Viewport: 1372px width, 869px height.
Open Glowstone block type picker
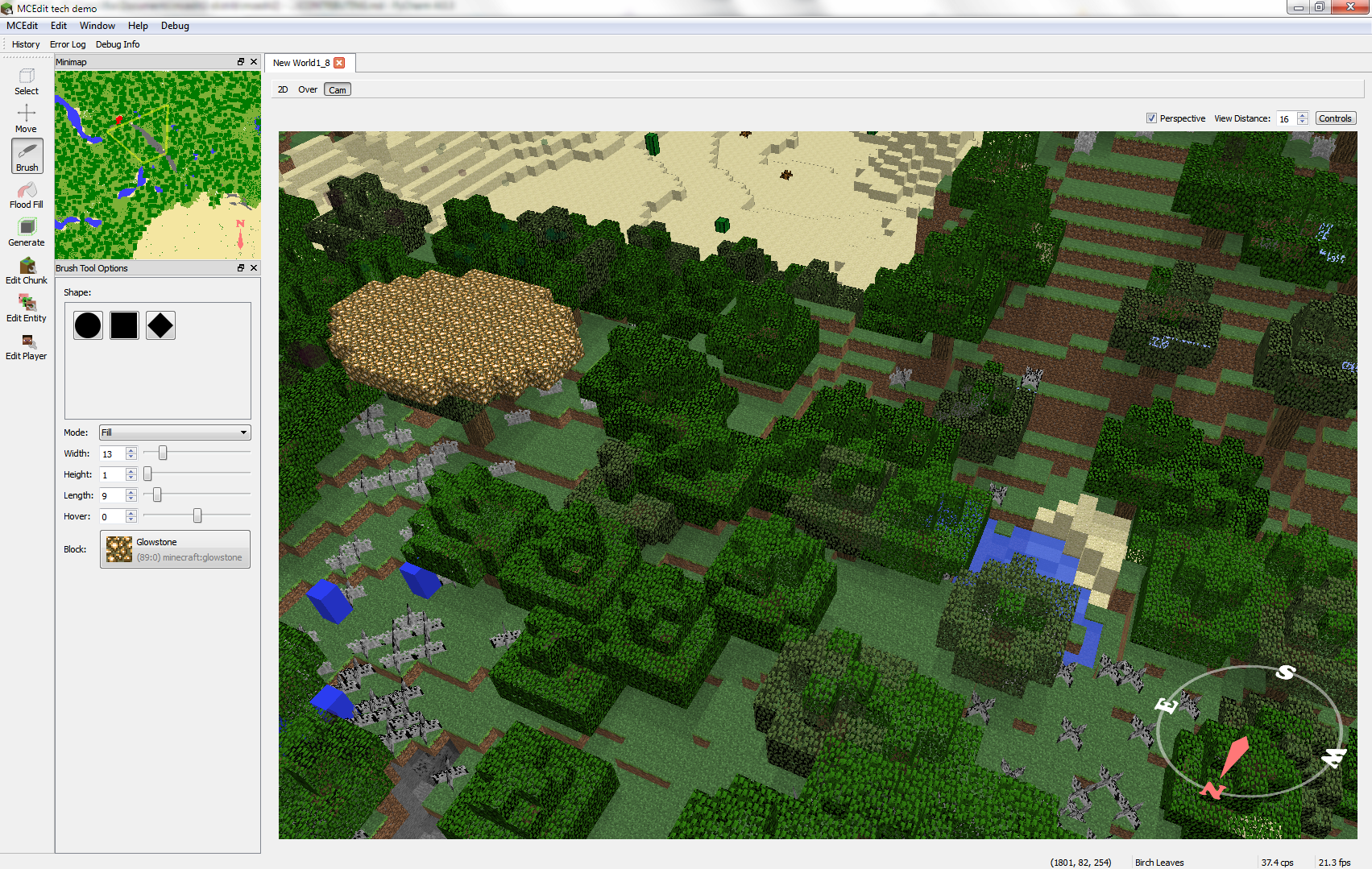tap(175, 549)
